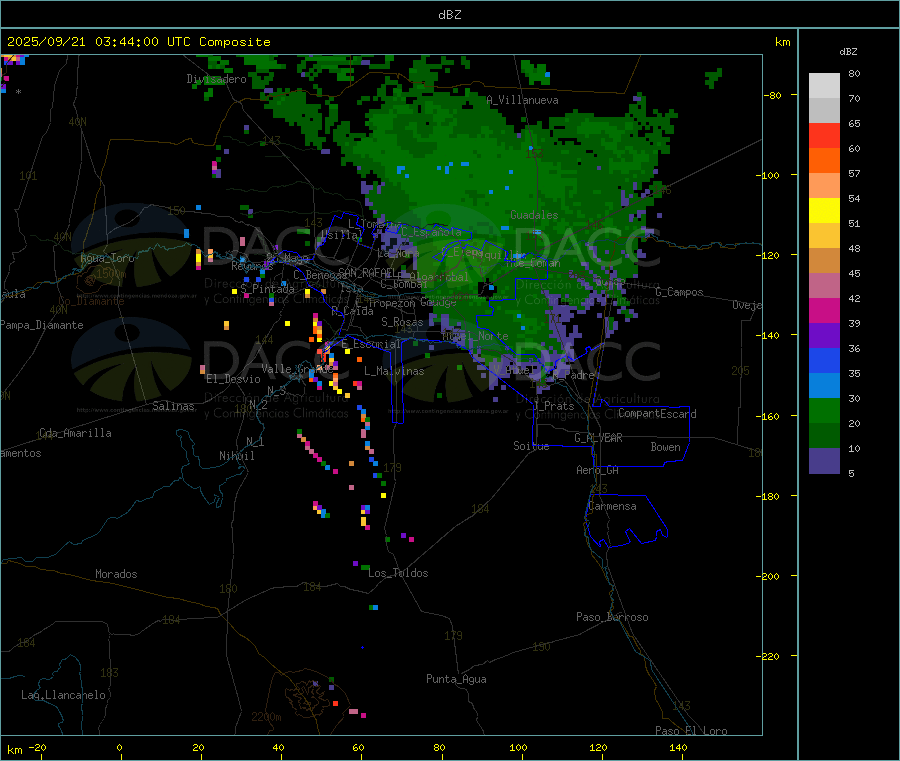This screenshot has height=761, width=900.
Task: Select the Bowen location label
Action: pos(665,447)
